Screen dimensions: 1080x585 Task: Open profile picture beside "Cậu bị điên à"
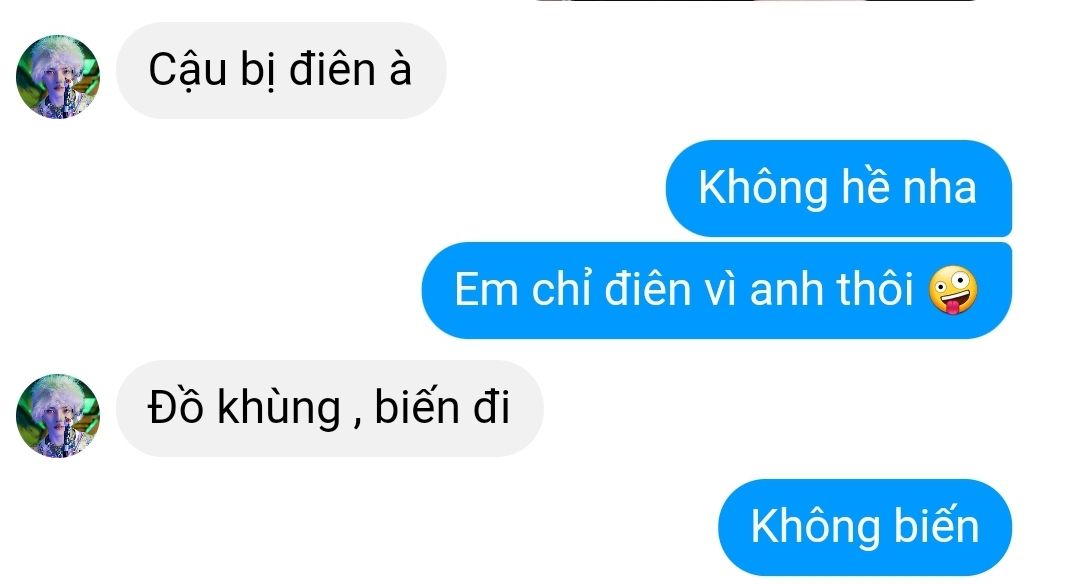pos(58,76)
